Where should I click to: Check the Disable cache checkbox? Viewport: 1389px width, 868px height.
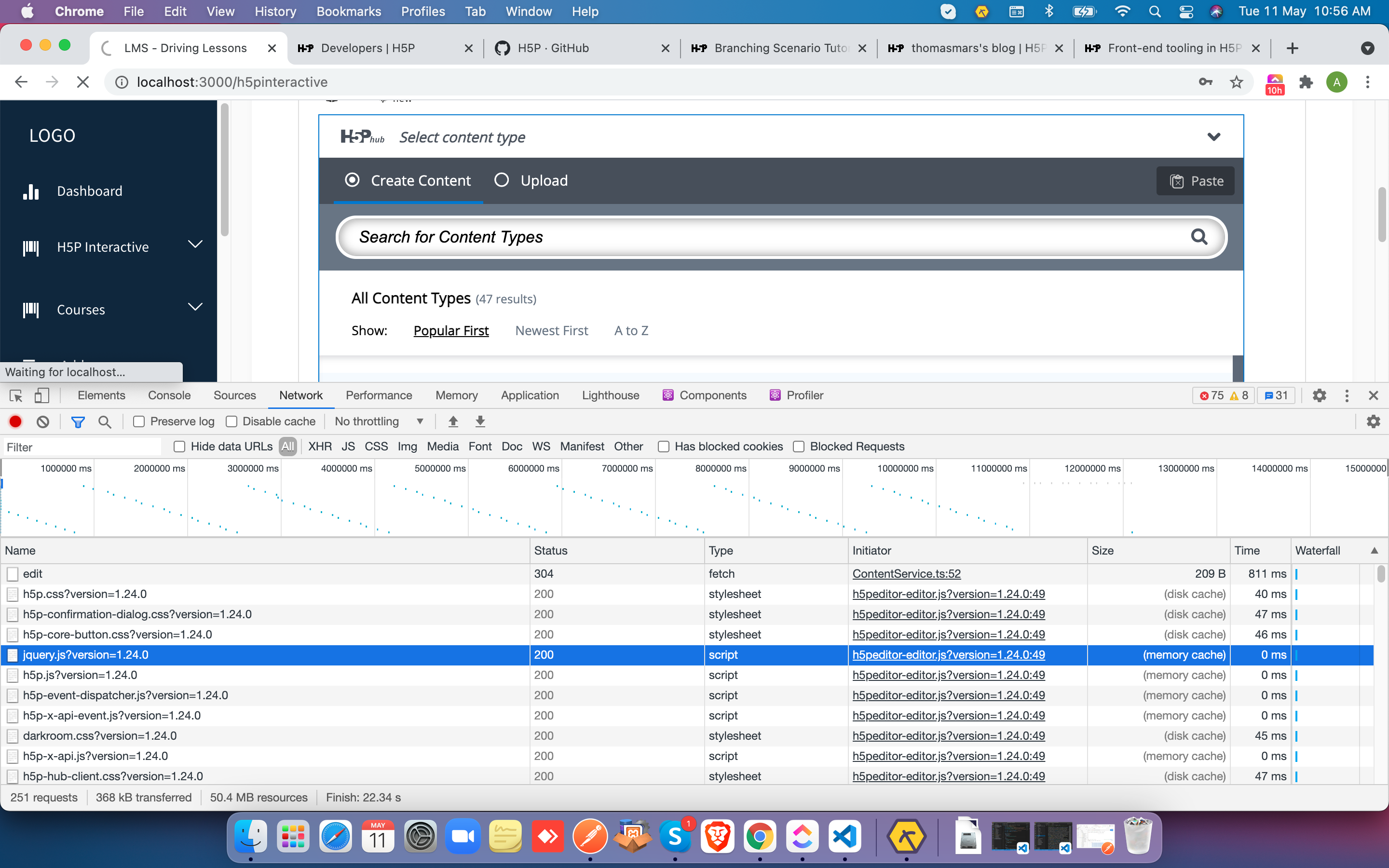click(233, 421)
